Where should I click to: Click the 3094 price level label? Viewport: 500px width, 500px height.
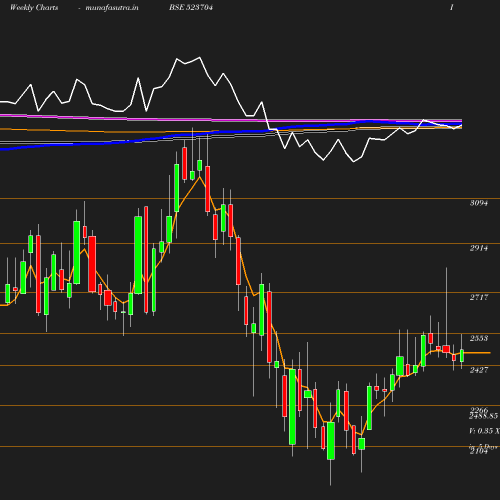coord(479,203)
